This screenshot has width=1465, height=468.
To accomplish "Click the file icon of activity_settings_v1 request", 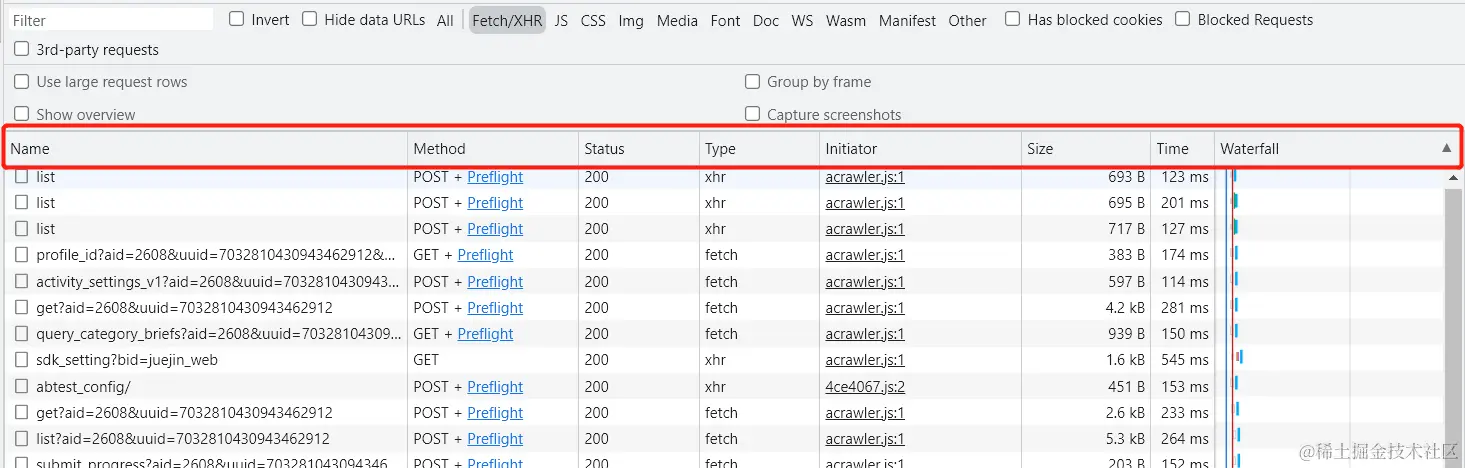I will [x=22, y=281].
